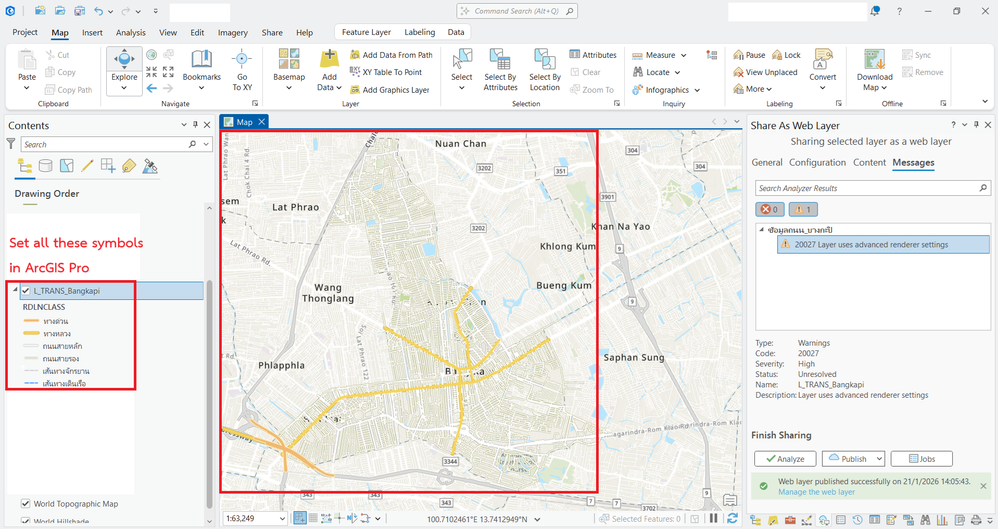
Task: Click the Convert labels icon
Action: coord(823,59)
